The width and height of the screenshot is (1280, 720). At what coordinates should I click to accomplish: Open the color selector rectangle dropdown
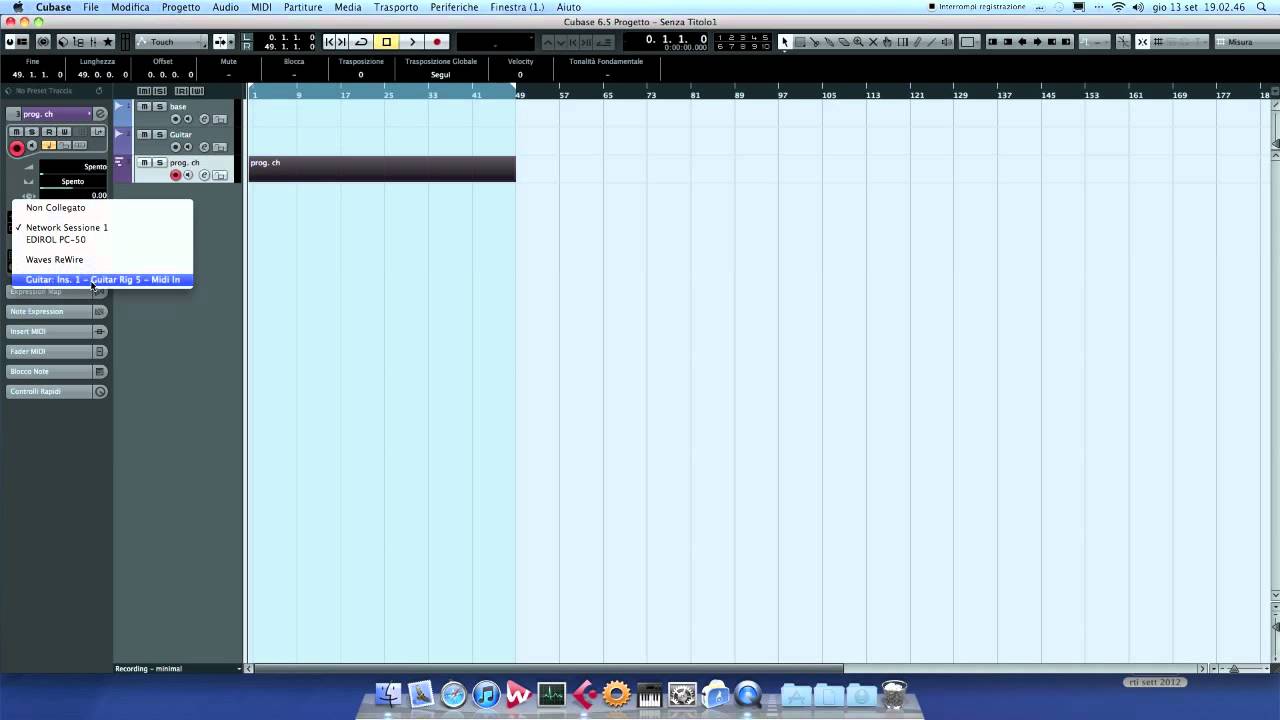coord(968,42)
